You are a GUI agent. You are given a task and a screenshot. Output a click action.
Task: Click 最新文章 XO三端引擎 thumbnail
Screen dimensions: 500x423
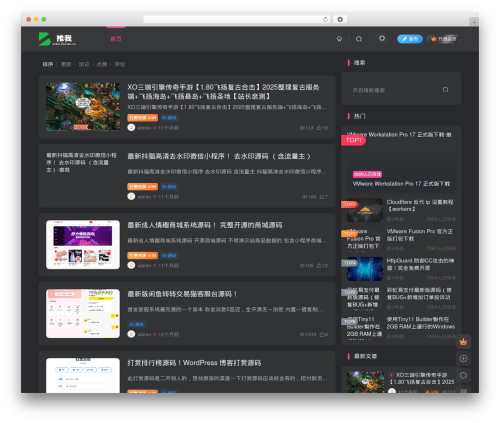(365, 382)
